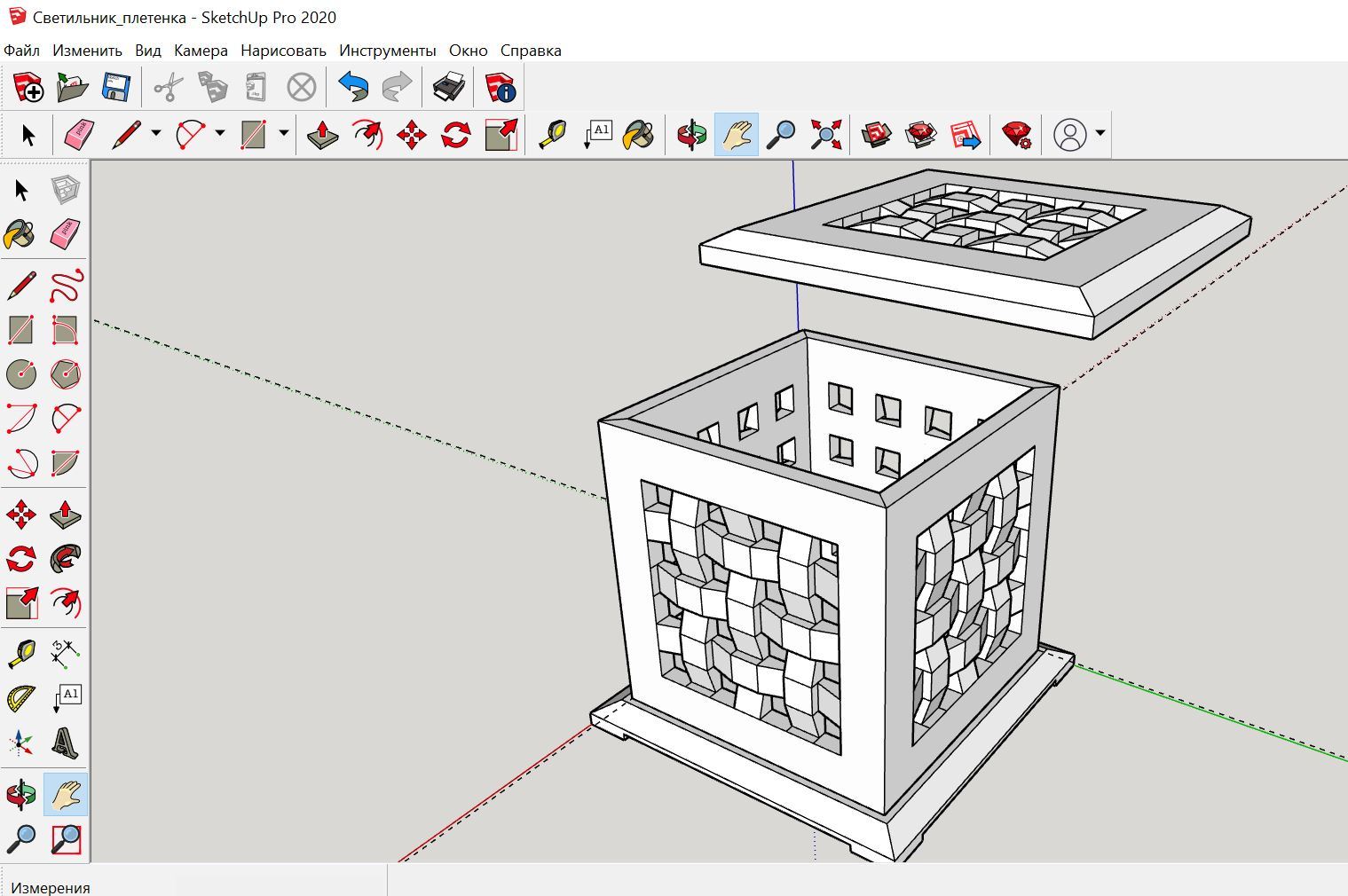Open the Камера menu
The image size is (1348, 896).
coord(201,51)
